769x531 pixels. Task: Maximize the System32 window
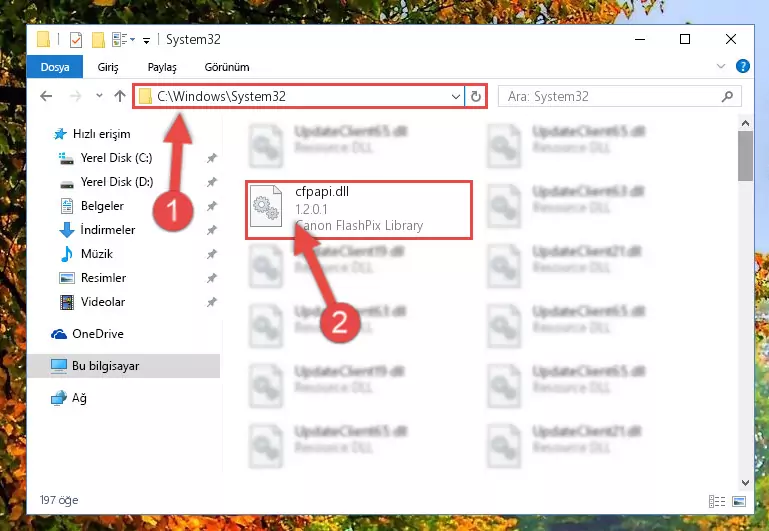685,39
